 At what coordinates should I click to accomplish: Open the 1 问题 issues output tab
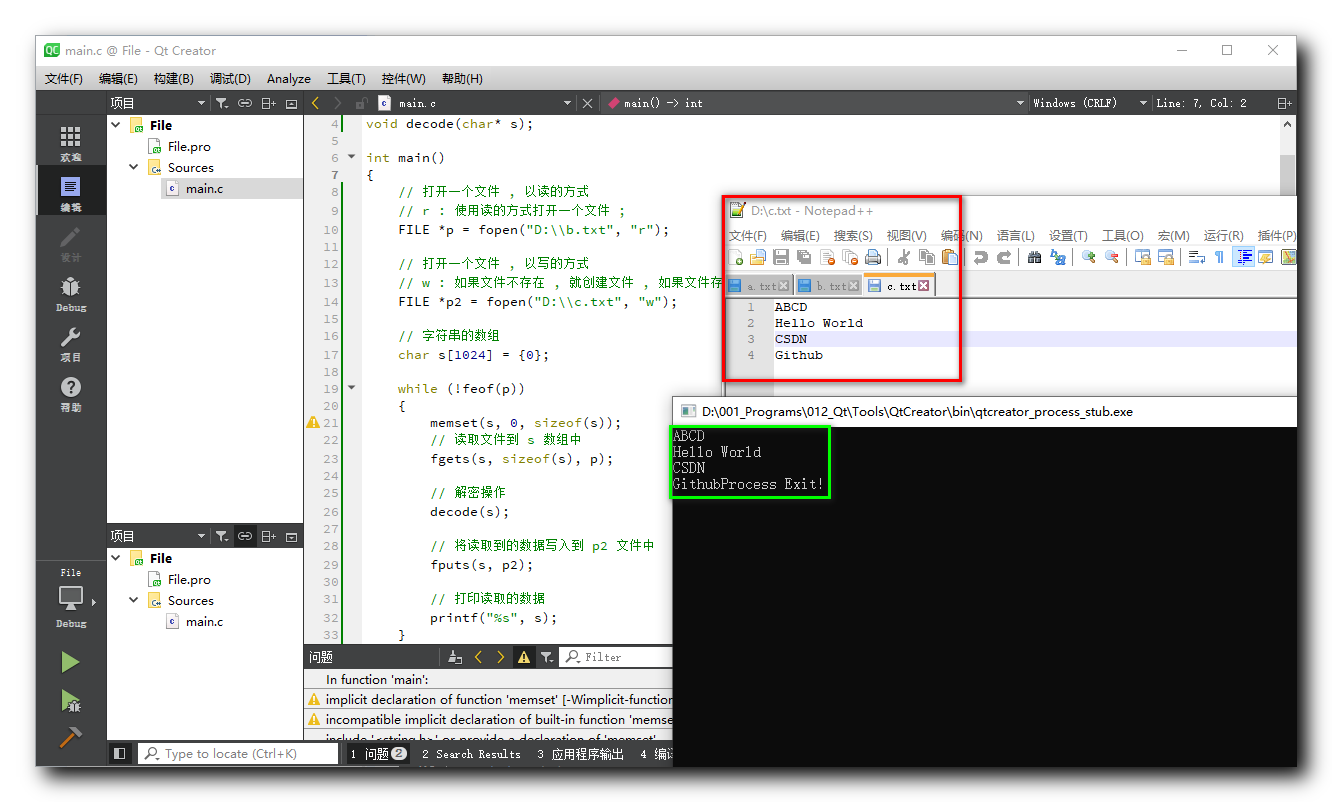tap(378, 754)
